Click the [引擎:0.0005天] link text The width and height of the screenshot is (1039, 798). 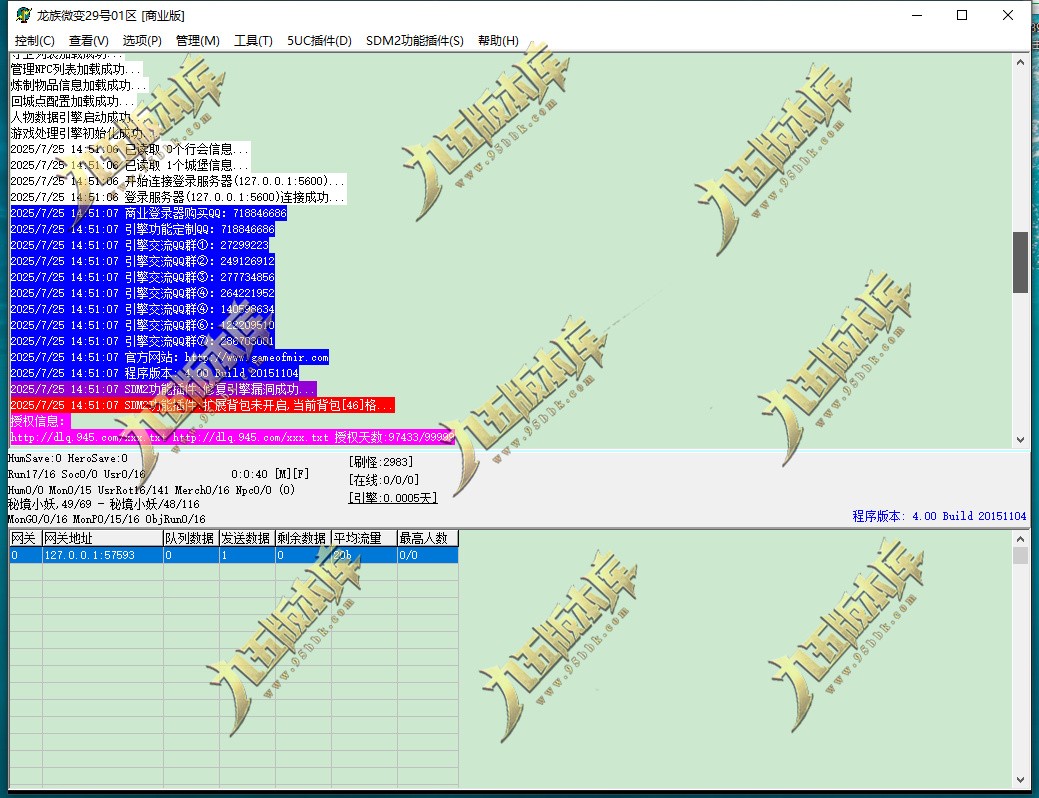tap(393, 498)
